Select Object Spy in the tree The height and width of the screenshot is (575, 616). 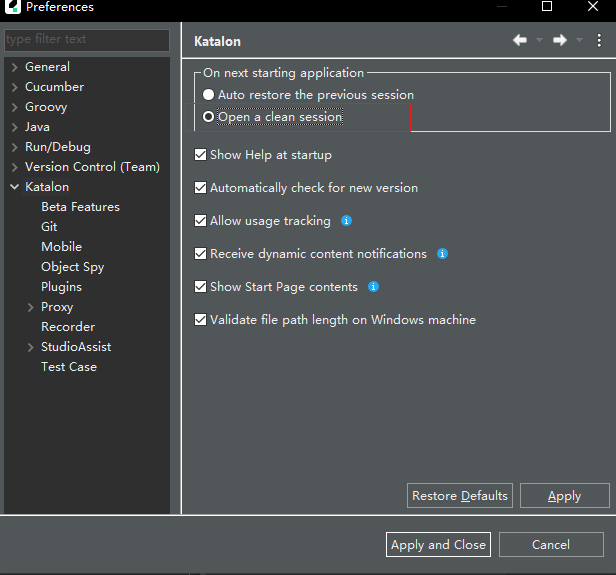[73, 267]
